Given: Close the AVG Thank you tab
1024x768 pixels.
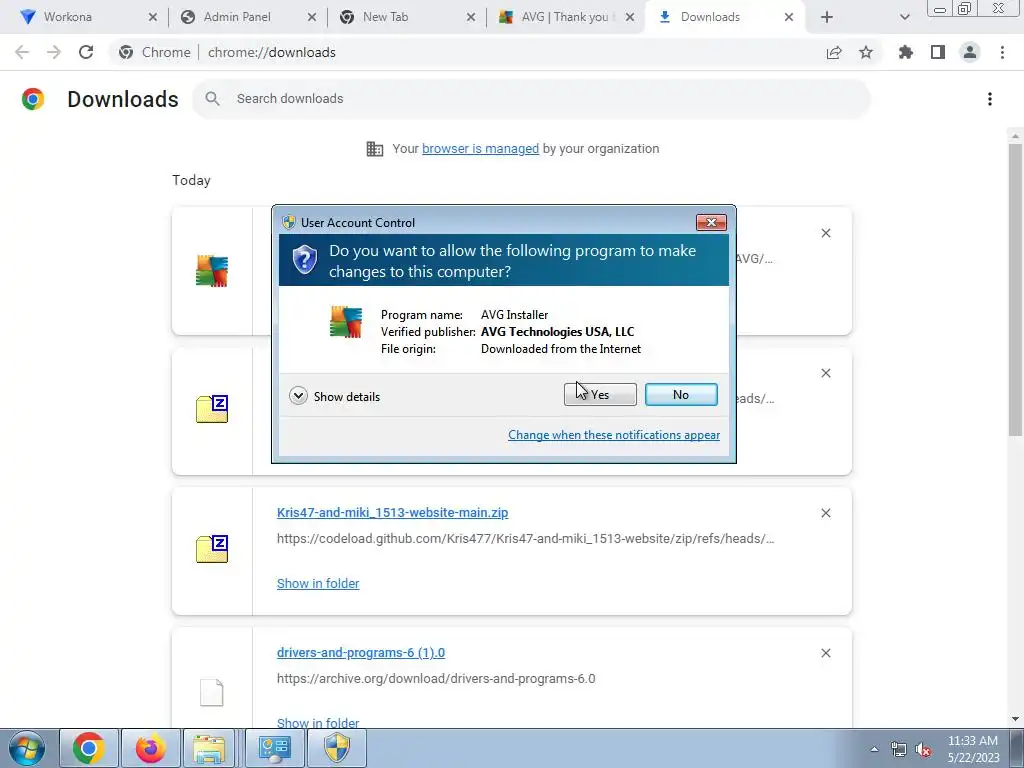Looking at the screenshot, I should 630,17.
